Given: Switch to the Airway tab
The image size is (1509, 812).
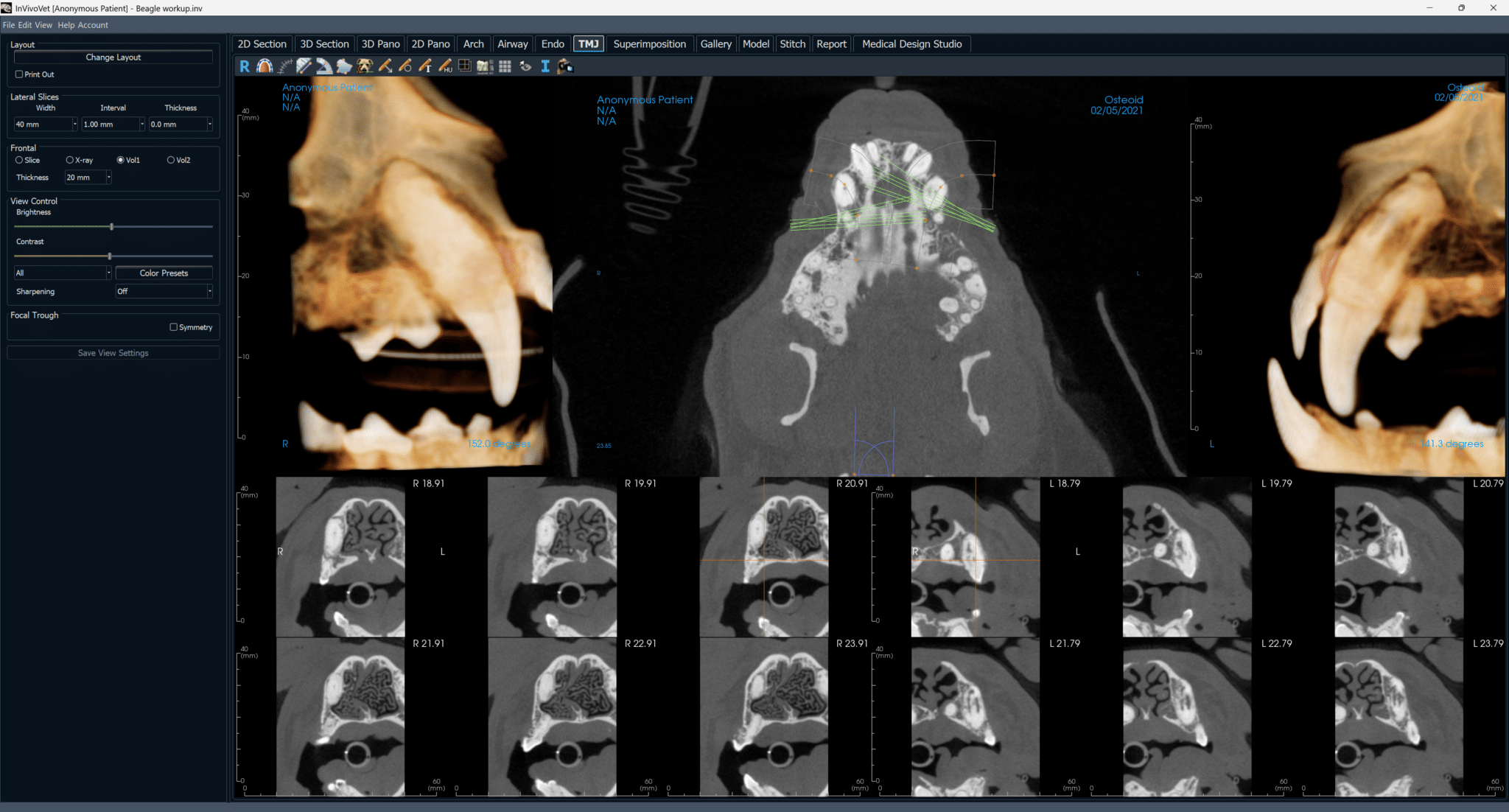Looking at the screenshot, I should (513, 43).
